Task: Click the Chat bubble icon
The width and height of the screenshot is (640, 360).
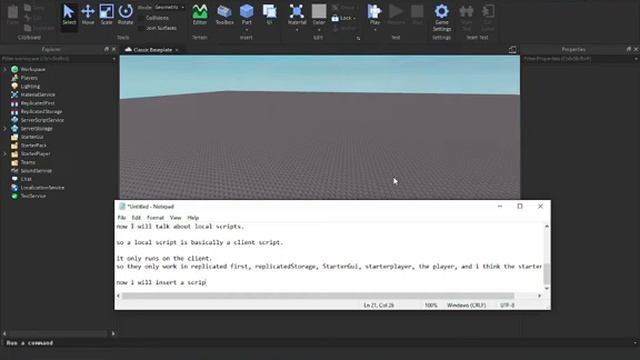Action: (x=15, y=179)
